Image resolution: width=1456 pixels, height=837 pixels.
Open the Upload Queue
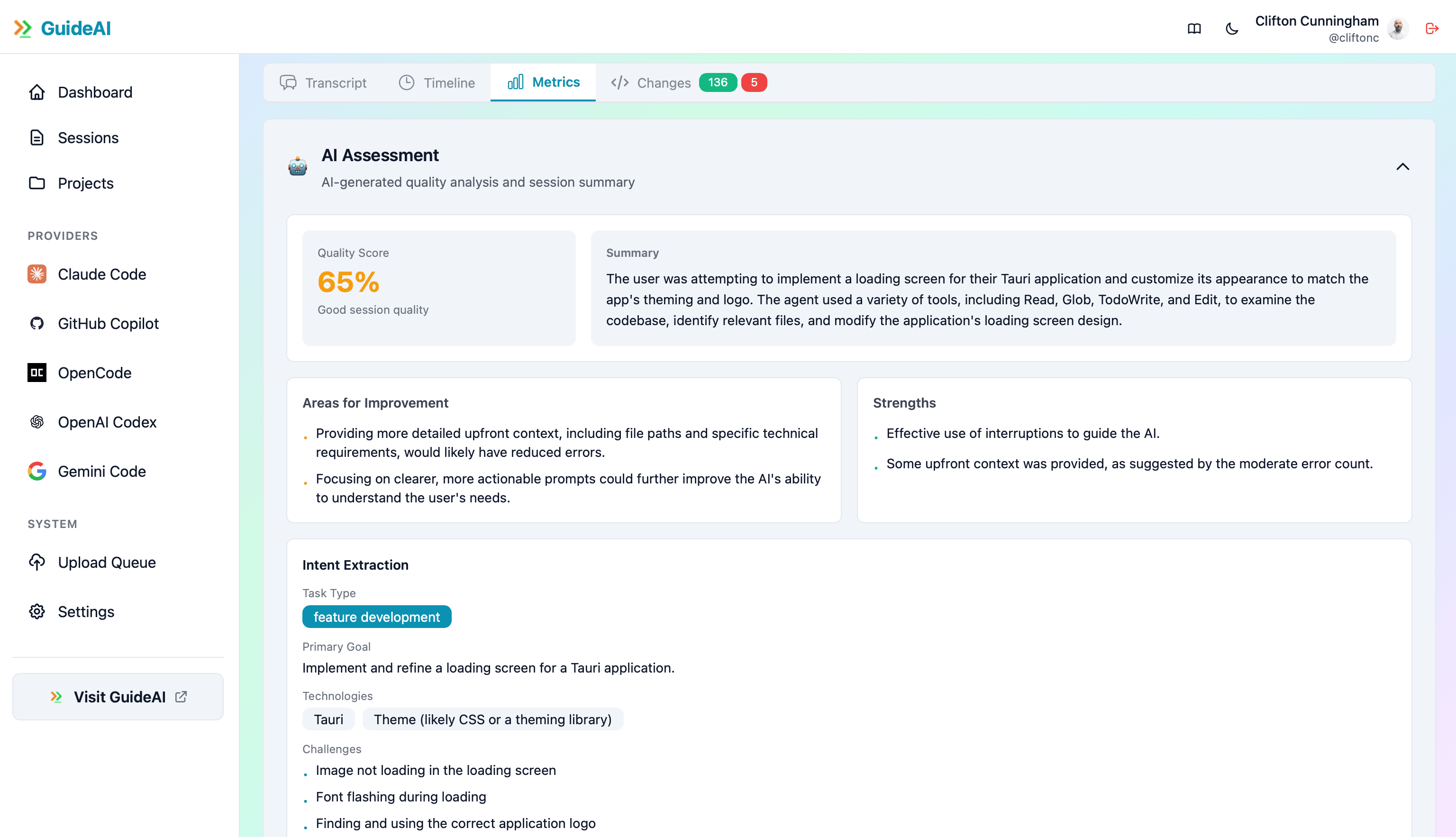click(106, 562)
